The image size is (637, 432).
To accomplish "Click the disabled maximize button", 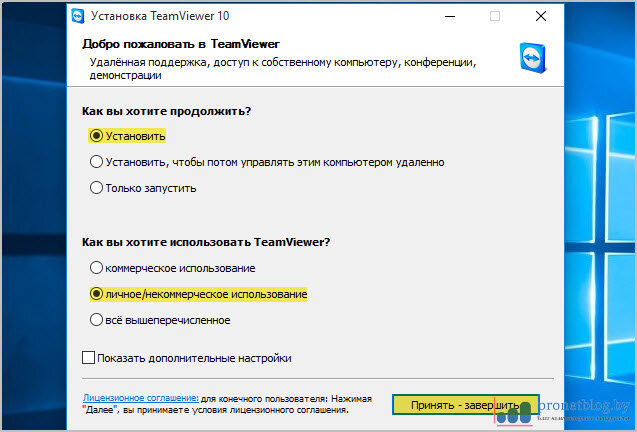I will pos(495,16).
